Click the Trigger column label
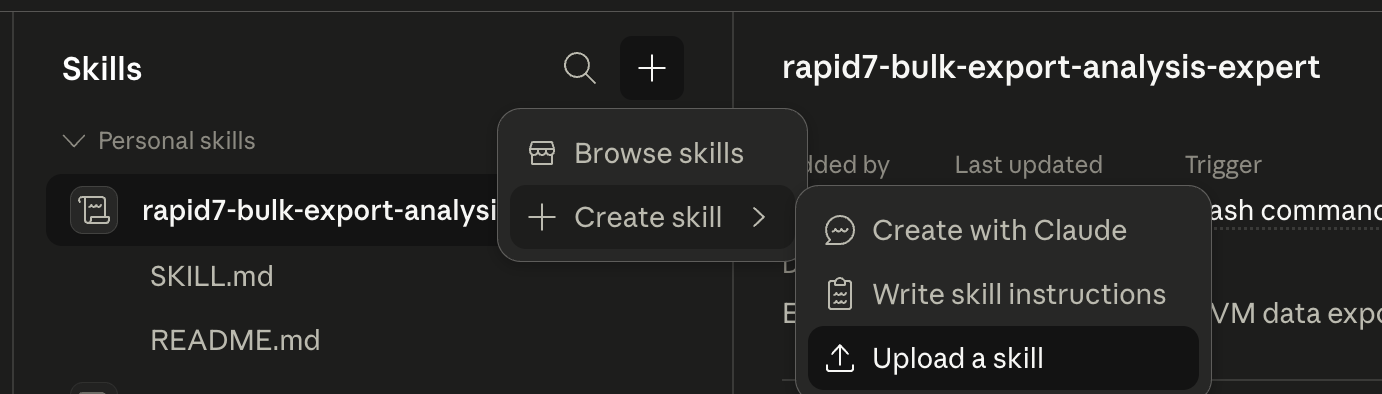 click(1223, 164)
